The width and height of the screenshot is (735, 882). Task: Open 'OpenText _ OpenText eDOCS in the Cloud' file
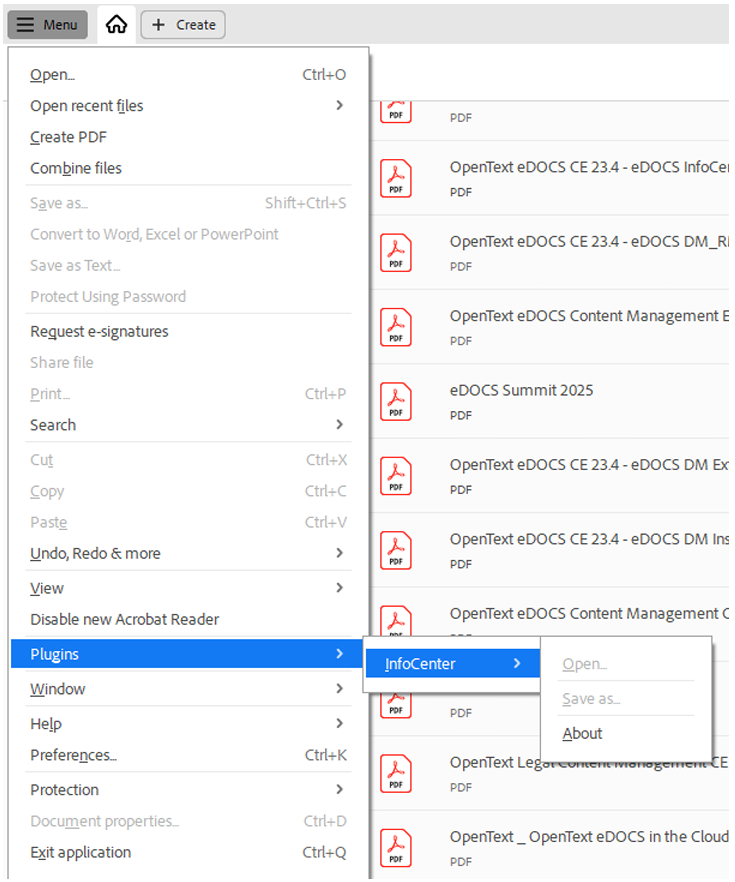(589, 837)
